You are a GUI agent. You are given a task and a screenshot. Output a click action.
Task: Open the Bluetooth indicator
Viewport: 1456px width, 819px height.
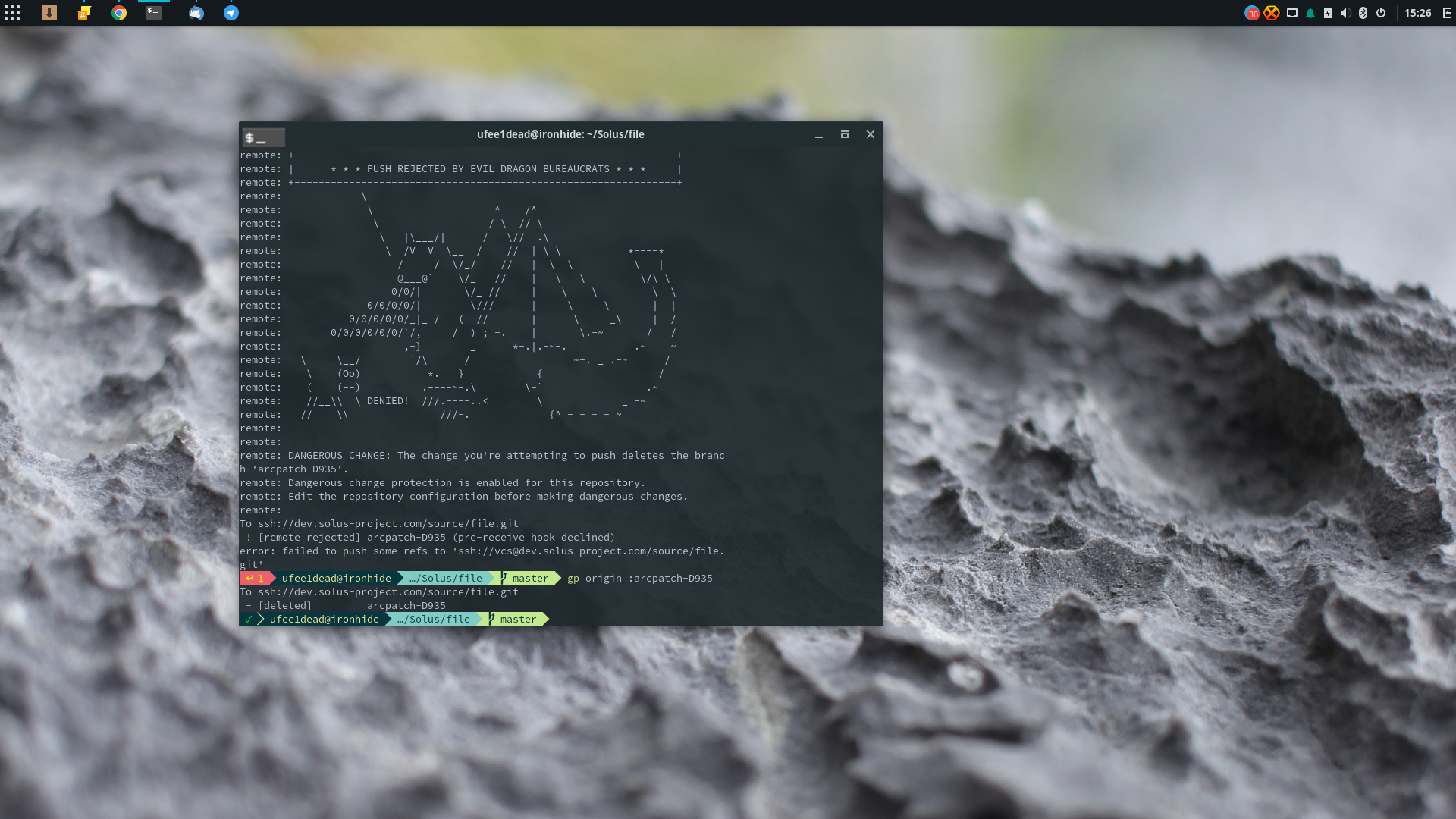click(x=1363, y=13)
